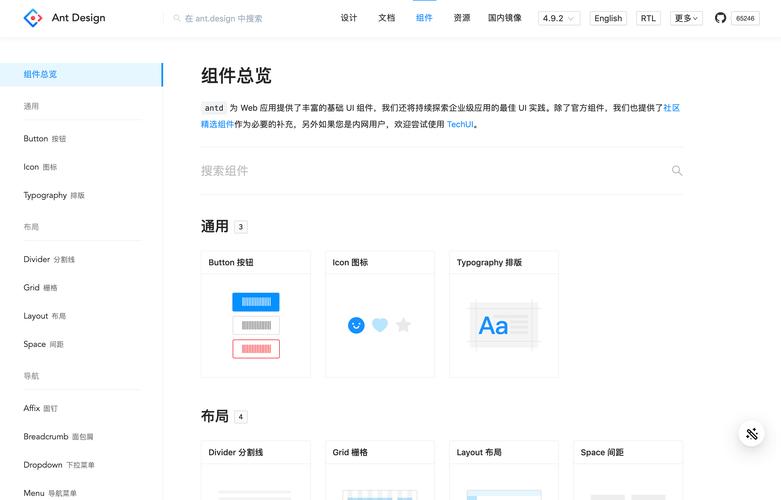781x500 pixels.
Task: Open the Typography 排版 card thumbnail
Action: [504, 325]
